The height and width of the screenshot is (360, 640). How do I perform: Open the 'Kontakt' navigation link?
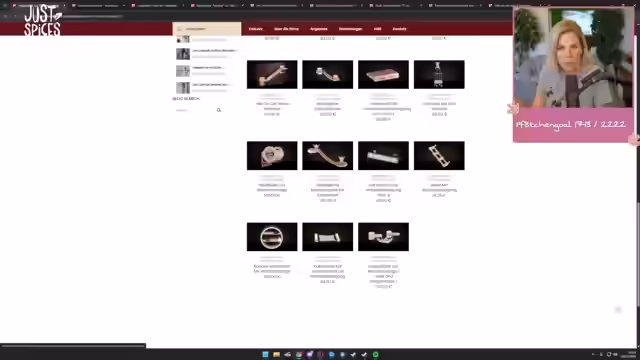399,29
